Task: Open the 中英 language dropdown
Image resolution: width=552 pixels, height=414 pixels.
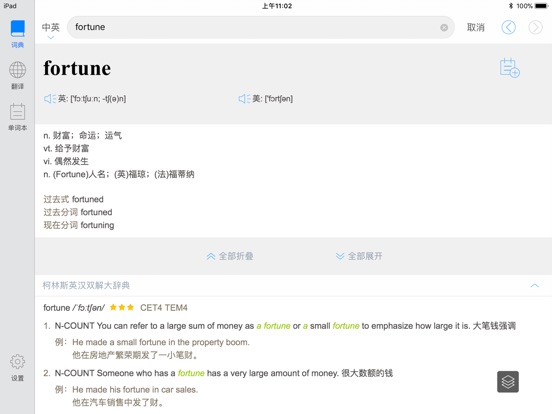Action: pos(51,30)
